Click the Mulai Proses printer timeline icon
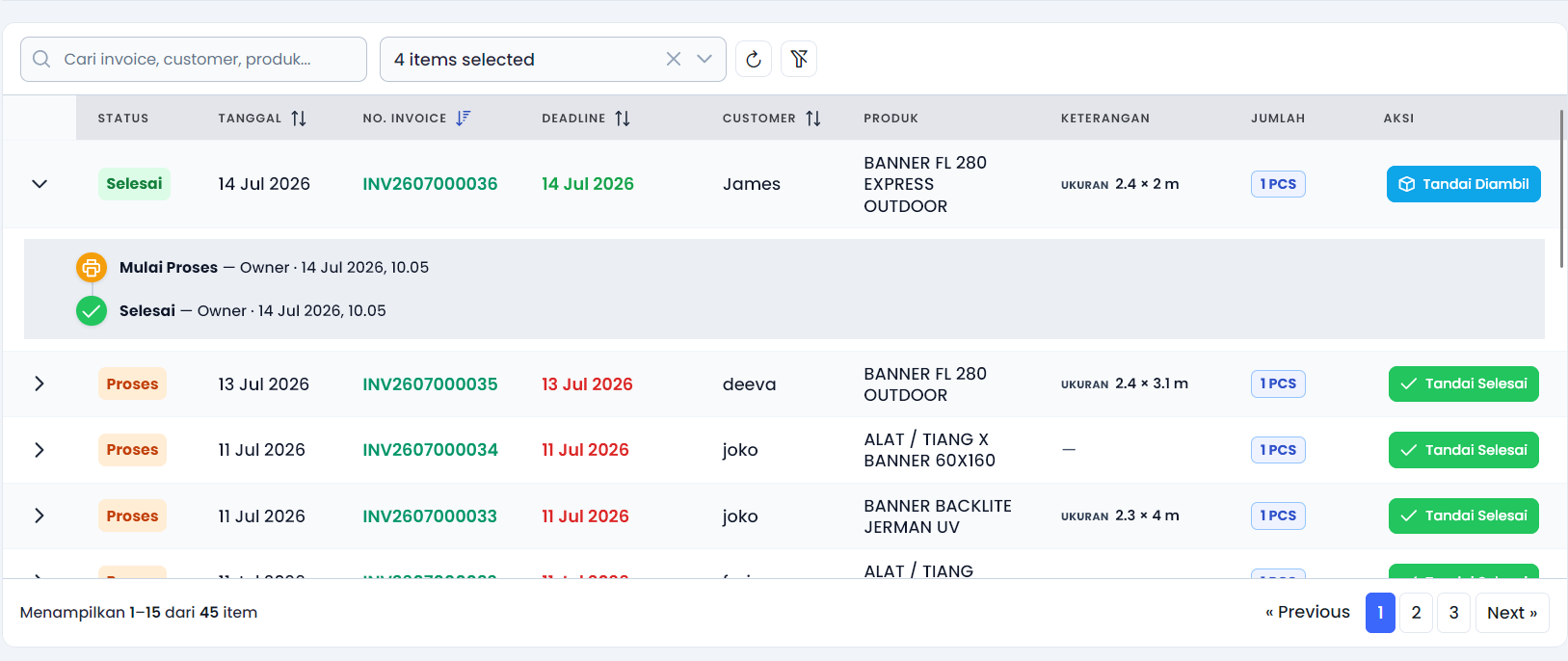Viewport: 1568px width, 661px height. click(92, 268)
